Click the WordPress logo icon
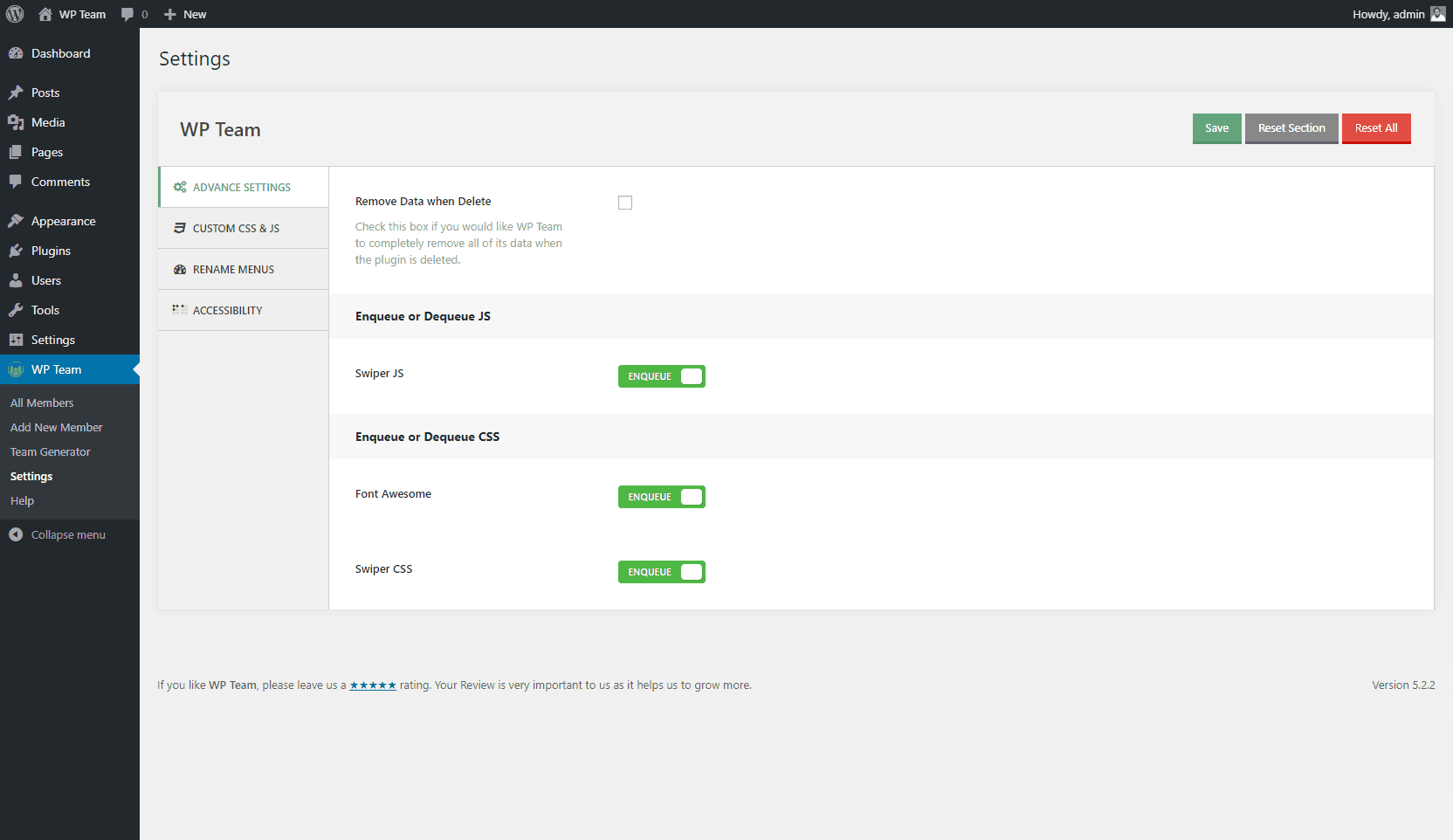This screenshot has height=840, width=1453. [15, 14]
